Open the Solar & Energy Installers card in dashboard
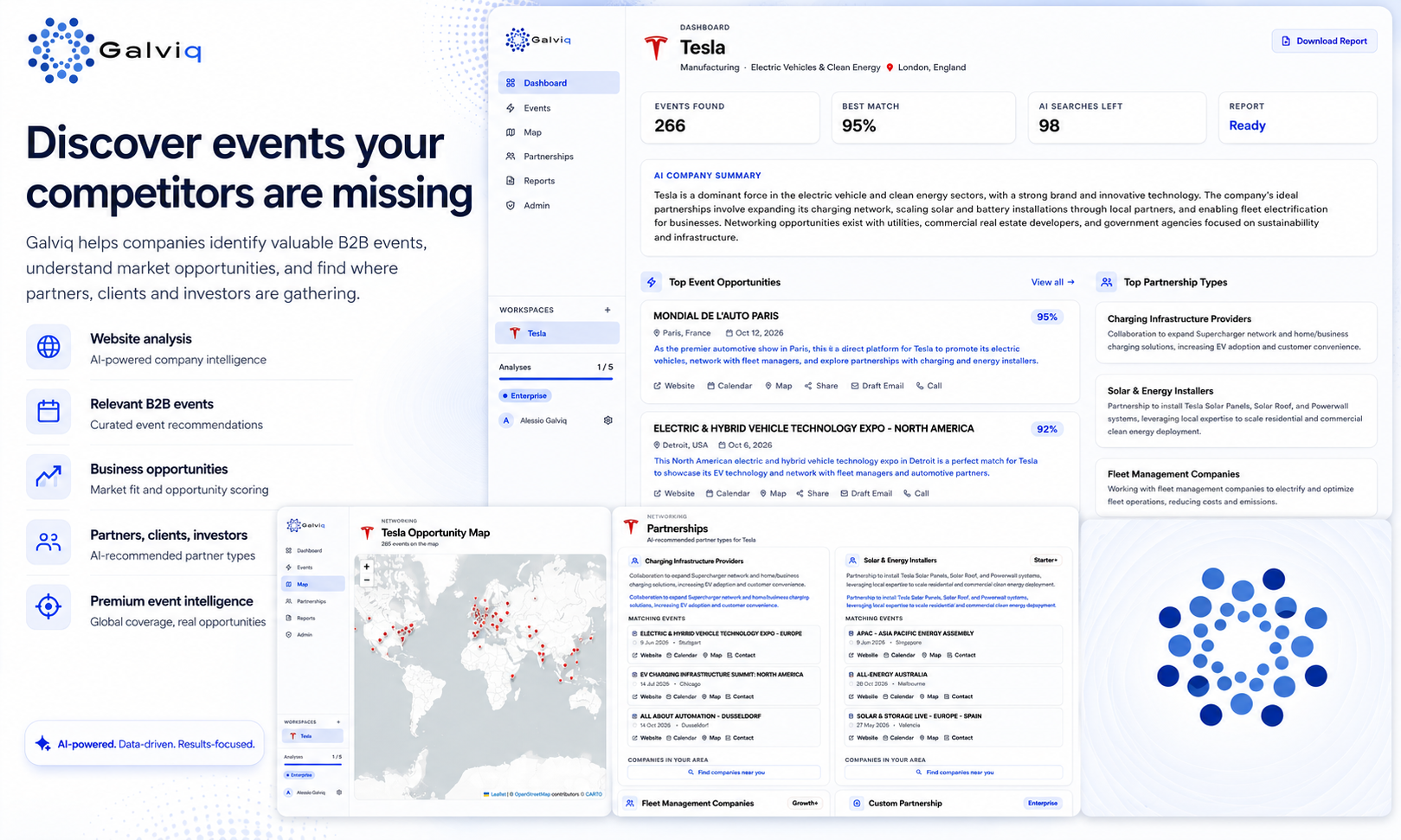Image resolution: width=1401 pixels, height=840 pixels. click(1236, 411)
